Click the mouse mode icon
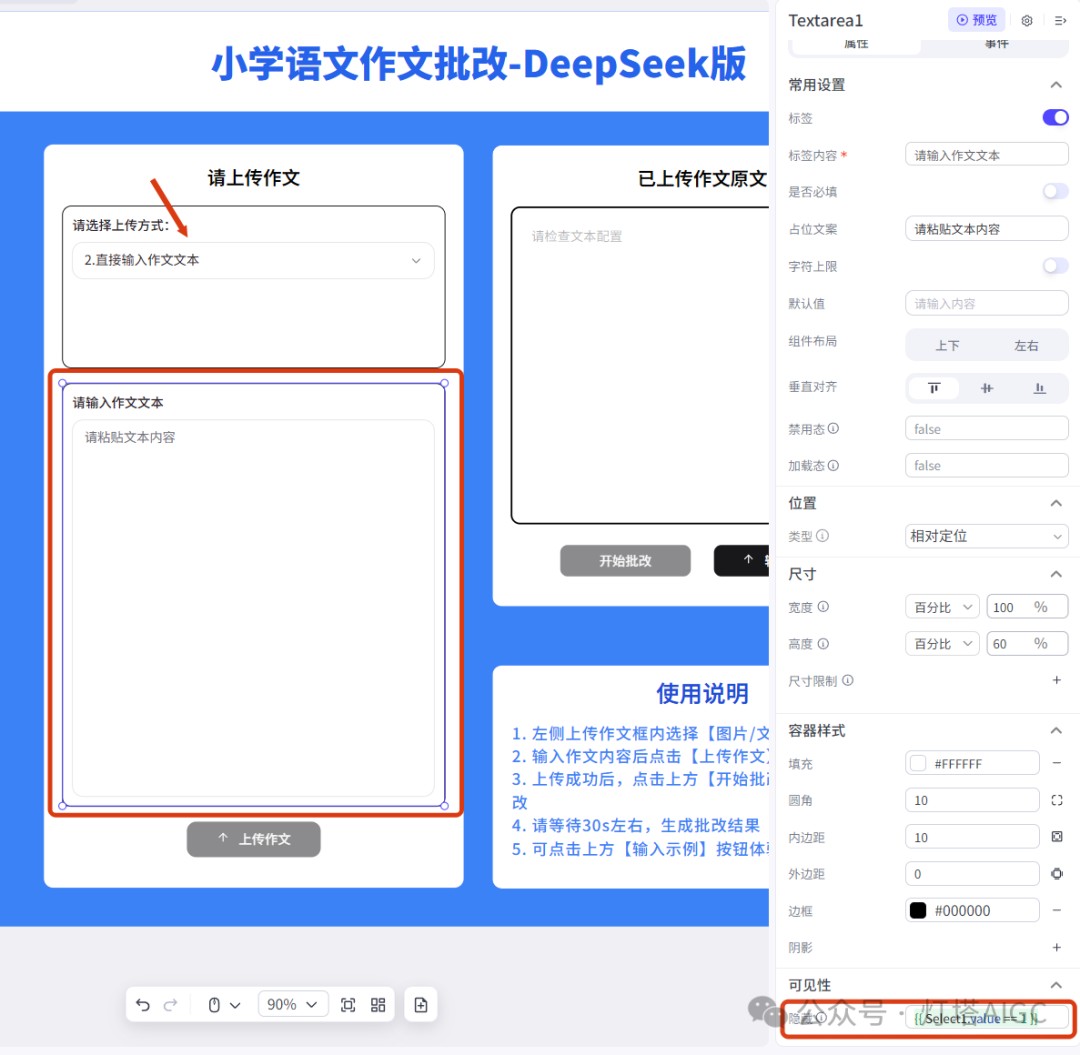This screenshot has width=1080, height=1055. coord(214,1005)
